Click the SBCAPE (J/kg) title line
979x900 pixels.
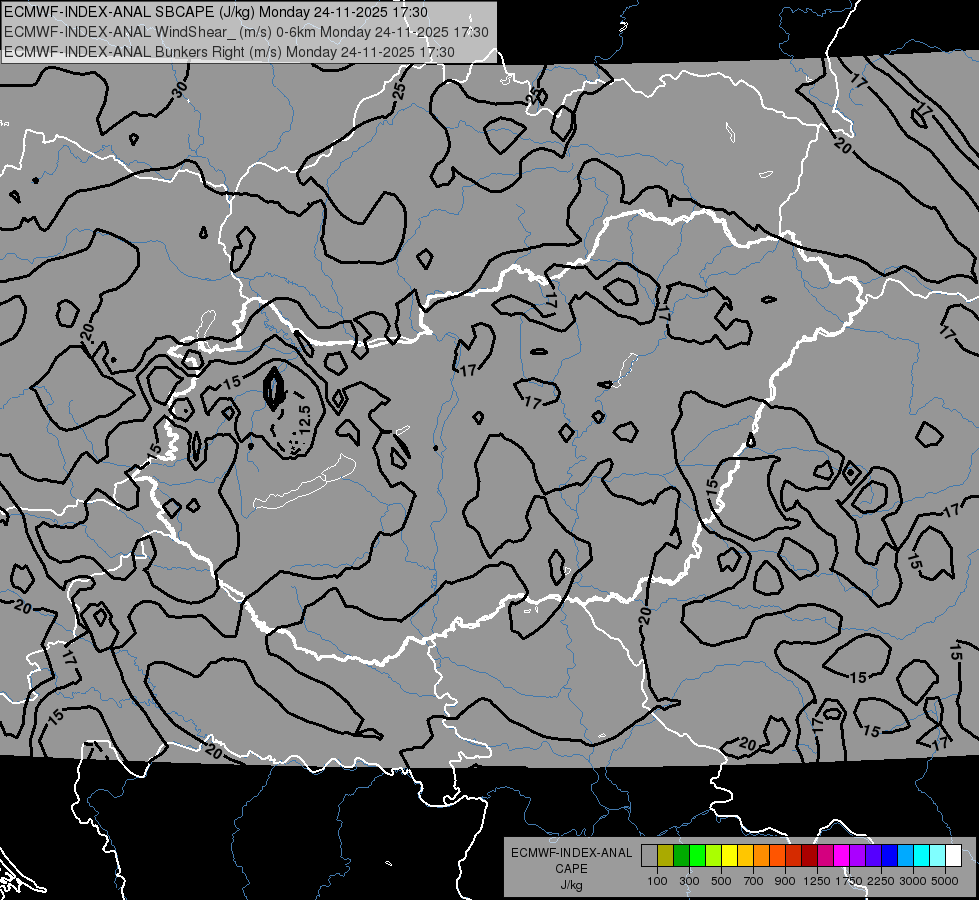click(x=216, y=12)
